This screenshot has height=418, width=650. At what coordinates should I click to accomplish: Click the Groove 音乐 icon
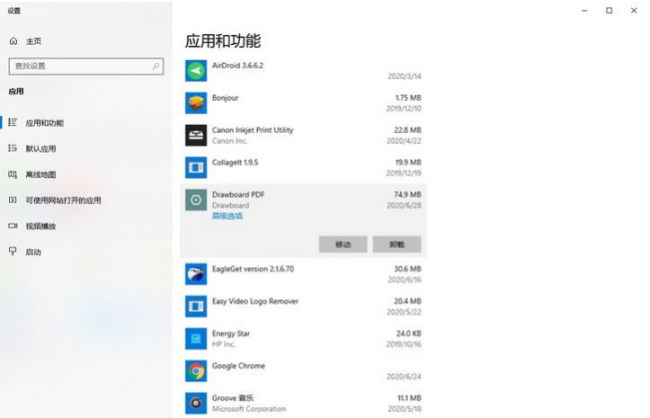coord(196,403)
